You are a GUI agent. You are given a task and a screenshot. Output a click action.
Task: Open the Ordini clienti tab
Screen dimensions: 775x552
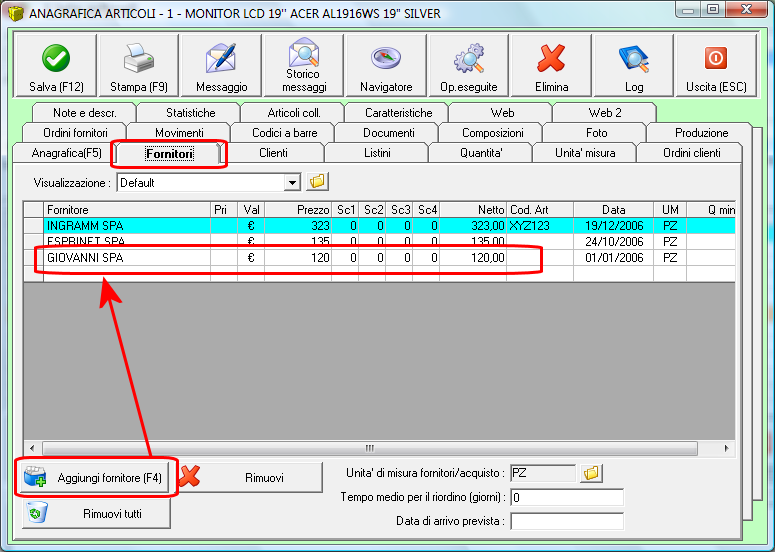tap(691, 153)
